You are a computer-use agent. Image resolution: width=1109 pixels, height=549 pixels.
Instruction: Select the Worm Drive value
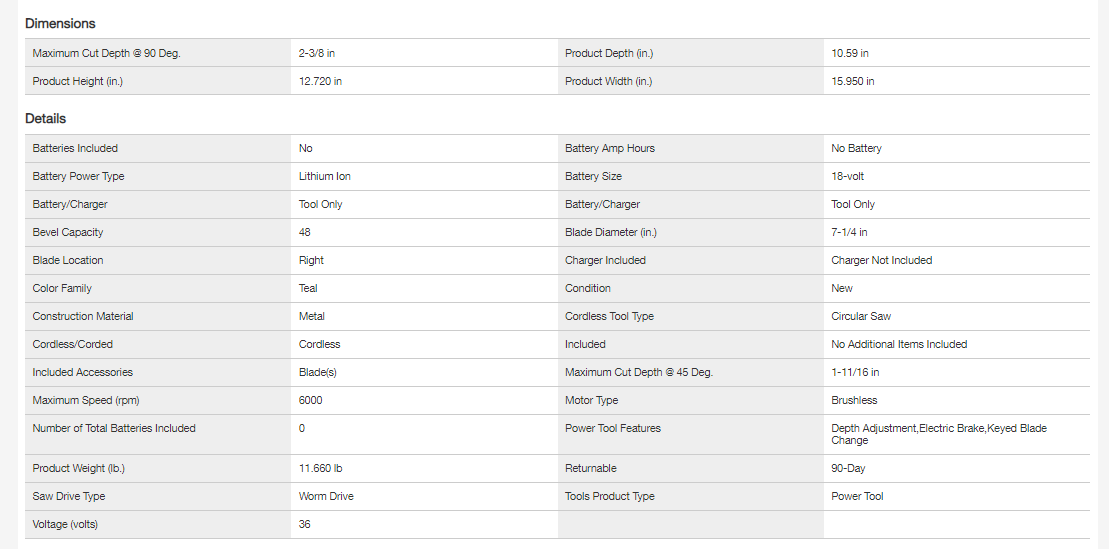(x=326, y=496)
